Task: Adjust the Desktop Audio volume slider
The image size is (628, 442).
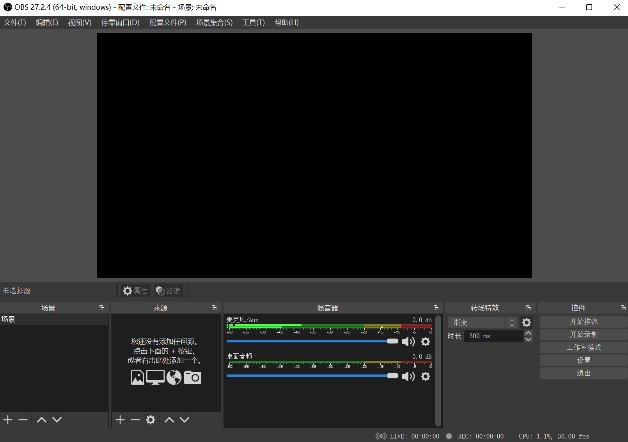Action: 312,376
